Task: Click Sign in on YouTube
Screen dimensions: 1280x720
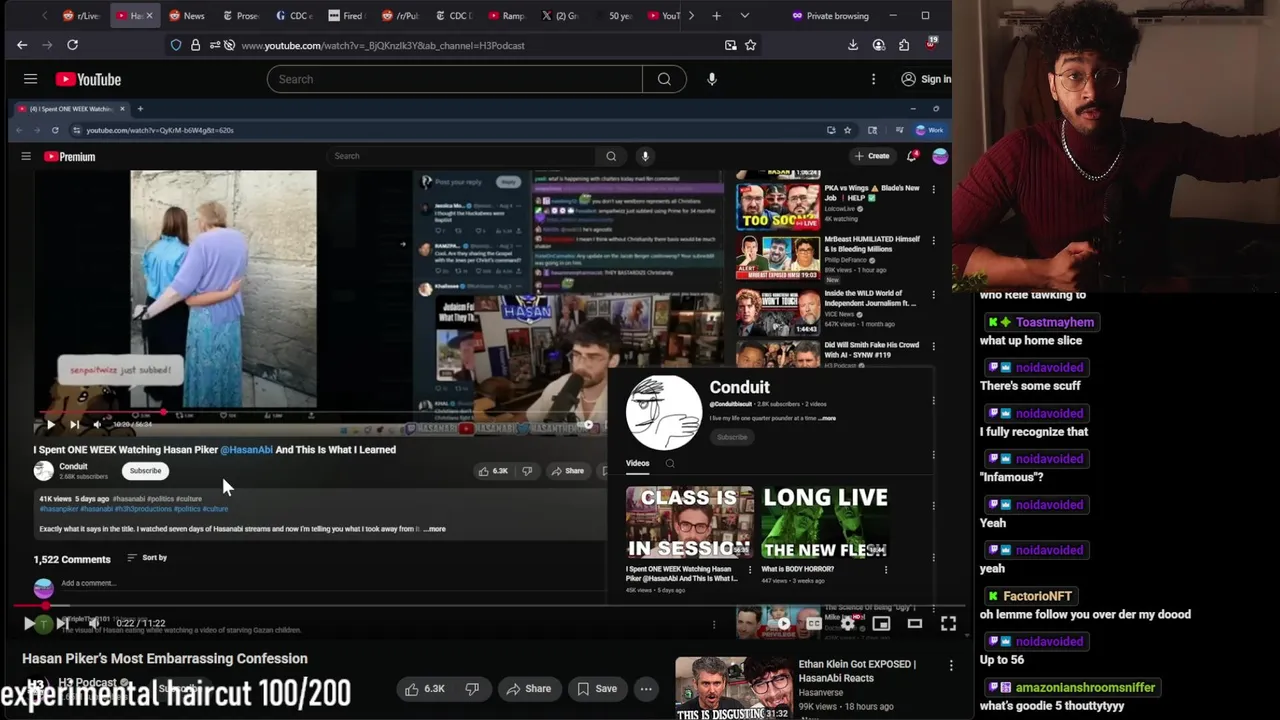Action: pos(926,79)
